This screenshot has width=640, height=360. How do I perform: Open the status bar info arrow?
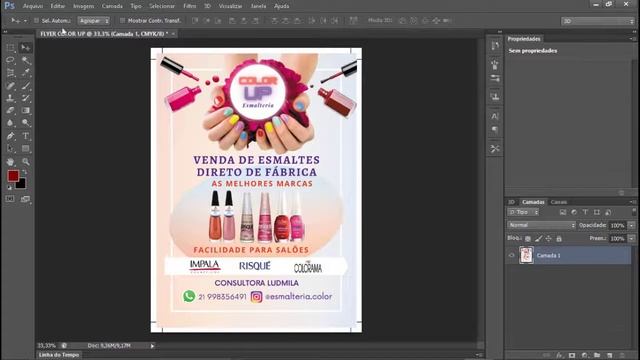click(x=152, y=346)
